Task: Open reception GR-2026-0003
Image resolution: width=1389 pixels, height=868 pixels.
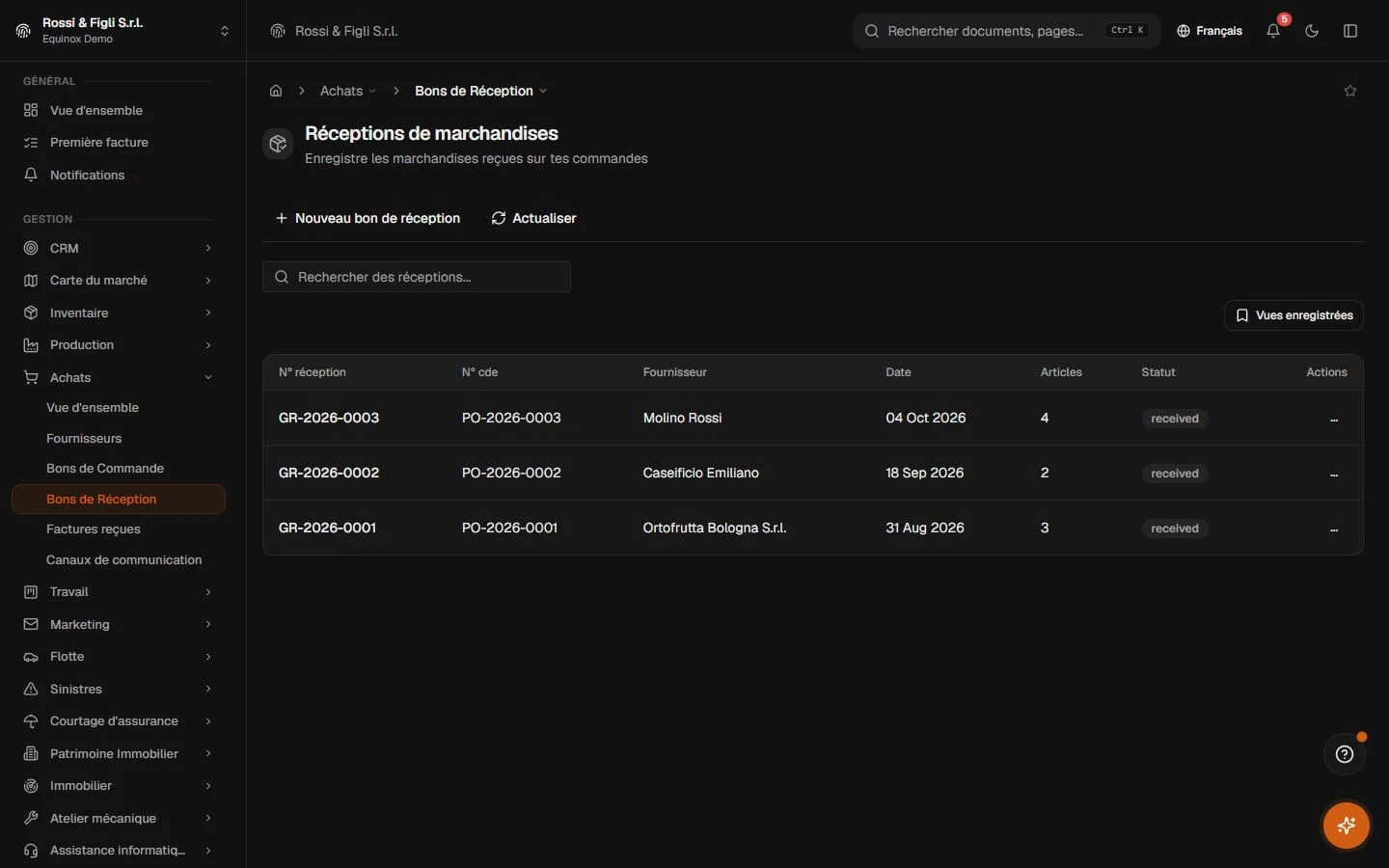Action: 329,418
